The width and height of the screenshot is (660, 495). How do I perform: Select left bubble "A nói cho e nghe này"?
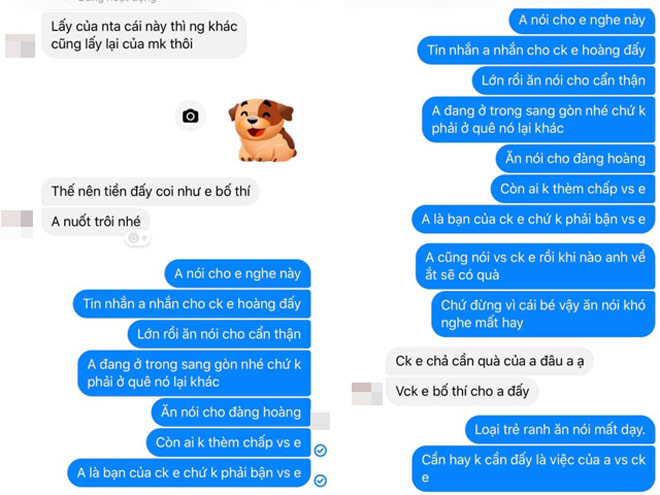(237, 274)
